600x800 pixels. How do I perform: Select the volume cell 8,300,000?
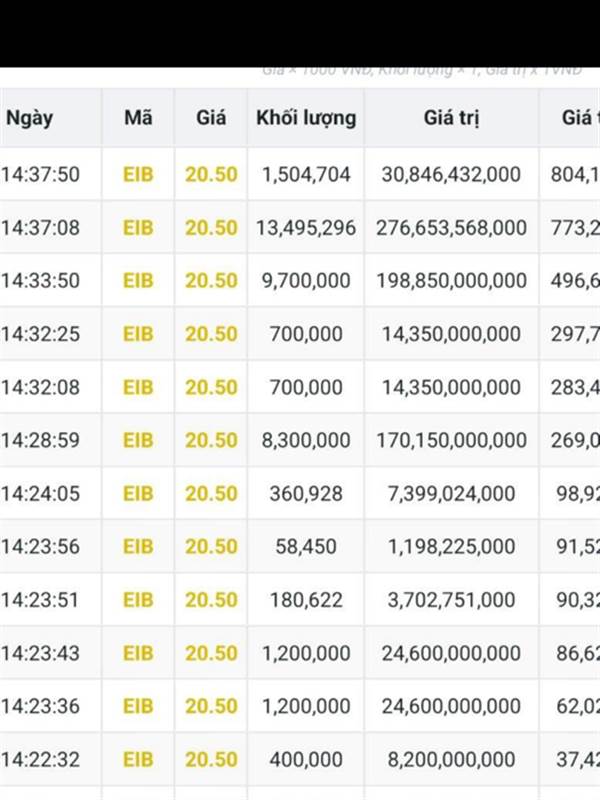coord(306,440)
